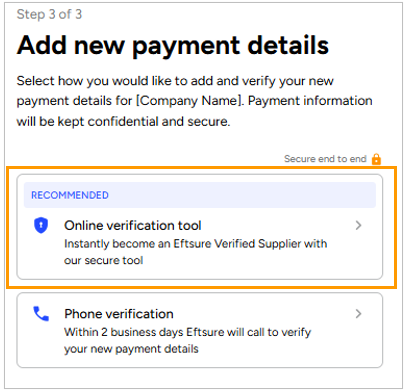
Task: Choose the phone verification option card
Action: coord(200,330)
